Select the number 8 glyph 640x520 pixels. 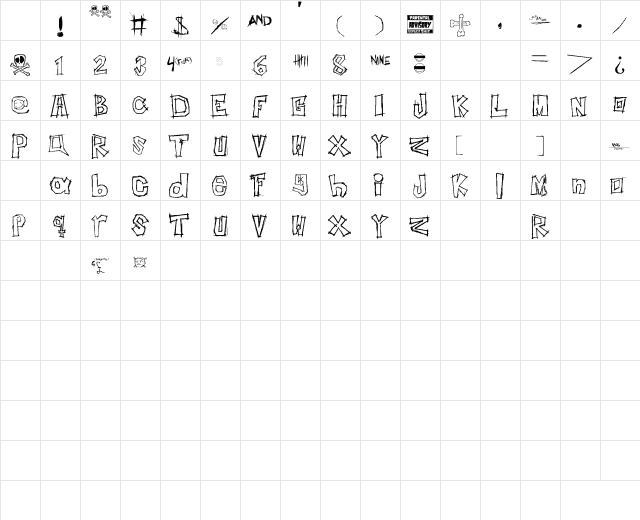click(x=340, y=64)
